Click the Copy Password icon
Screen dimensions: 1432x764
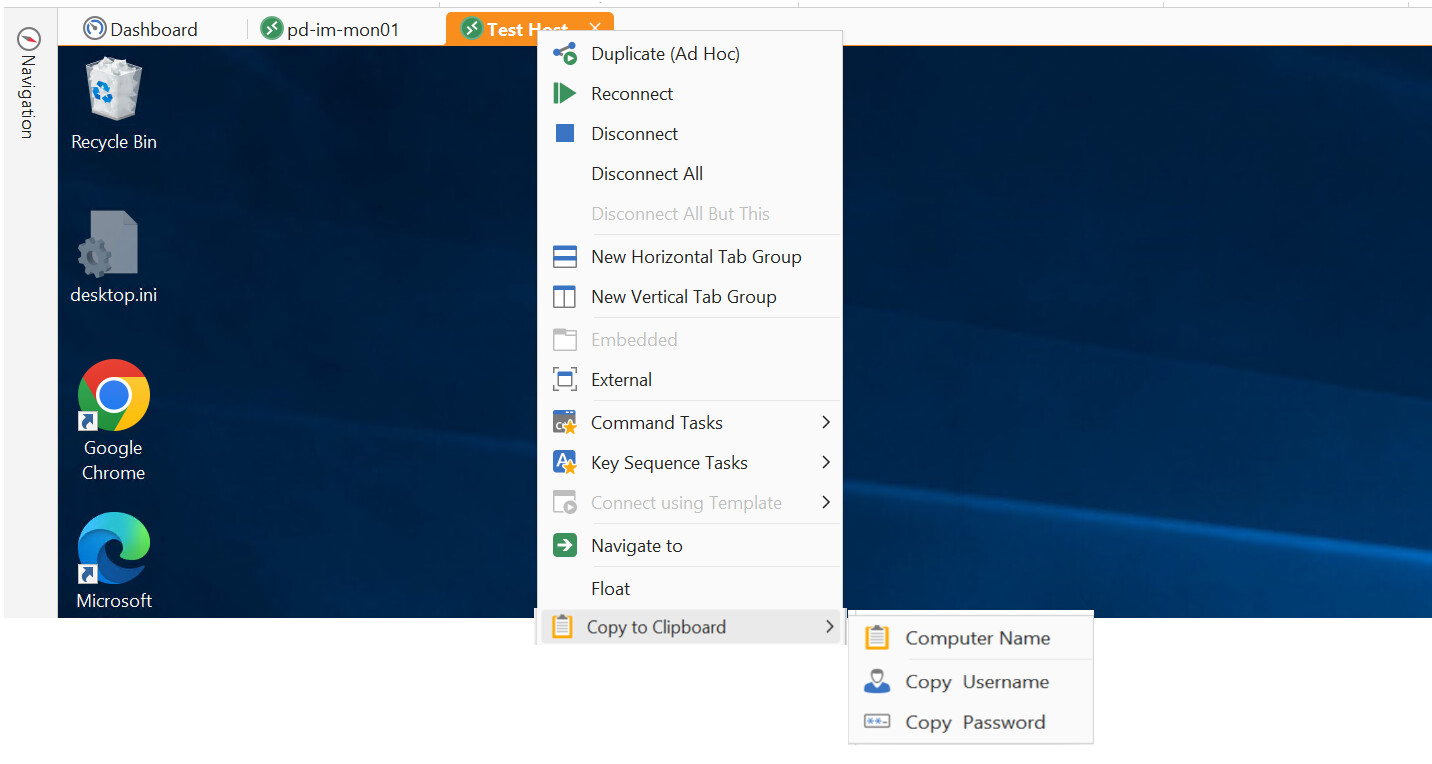pyautogui.click(x=877, y=722)
